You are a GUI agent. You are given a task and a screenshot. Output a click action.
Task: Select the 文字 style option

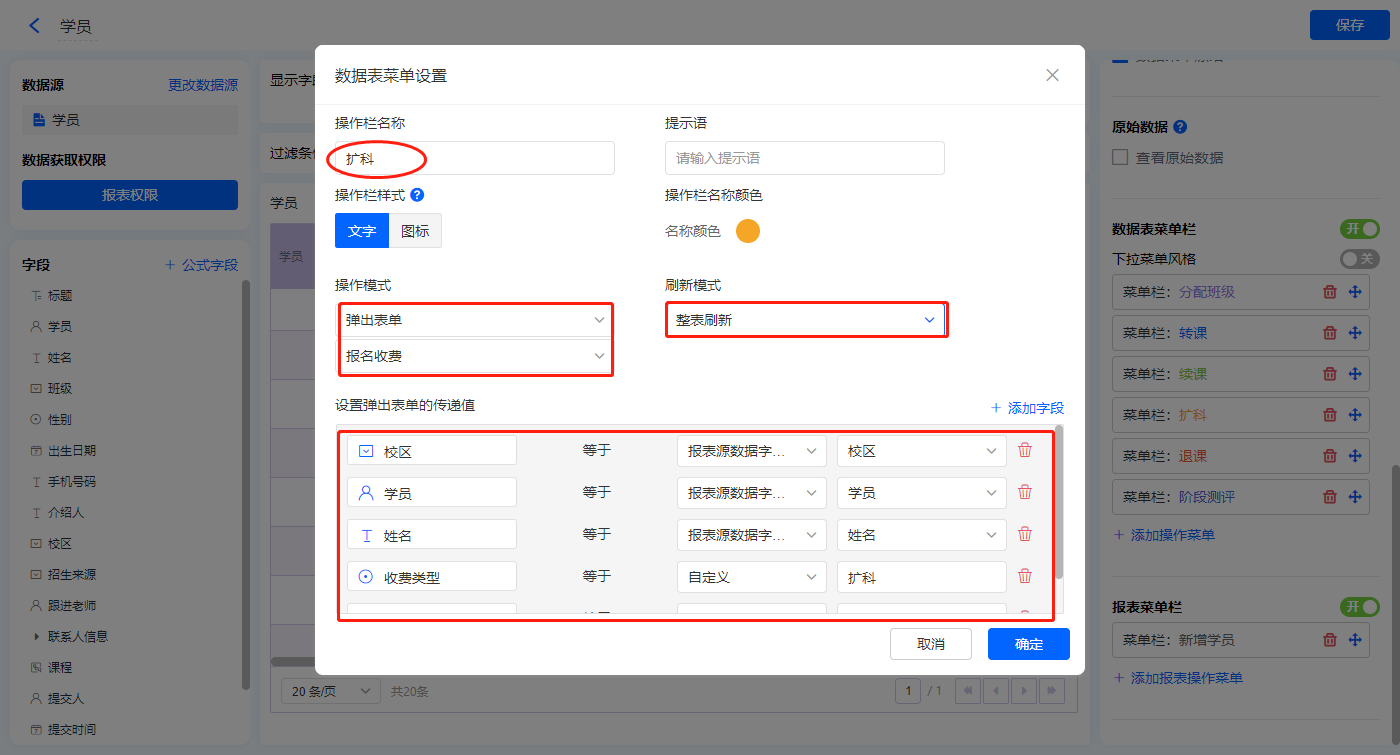[362, 231]
